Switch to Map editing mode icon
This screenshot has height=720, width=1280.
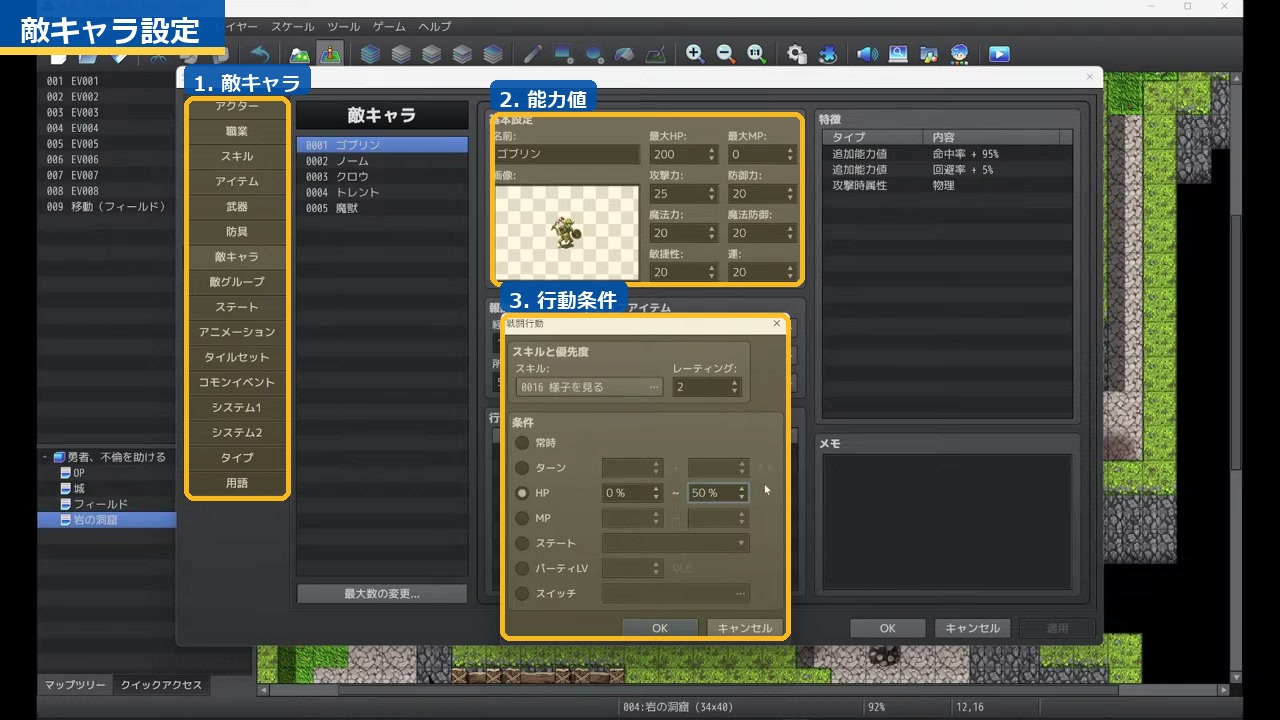point(299,54)
